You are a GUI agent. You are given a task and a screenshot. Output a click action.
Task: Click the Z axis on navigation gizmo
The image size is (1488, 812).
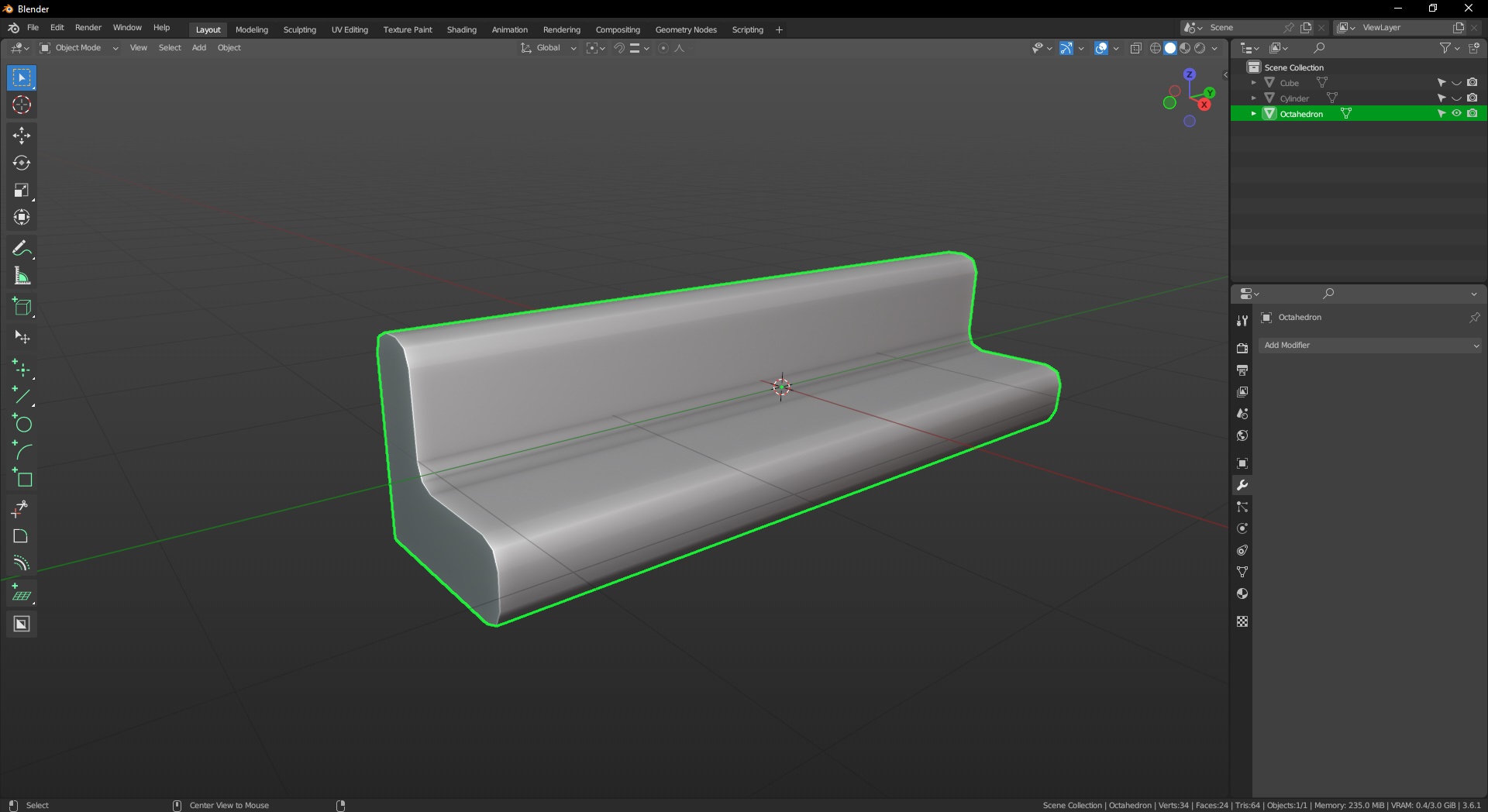tap(1189, 74)
